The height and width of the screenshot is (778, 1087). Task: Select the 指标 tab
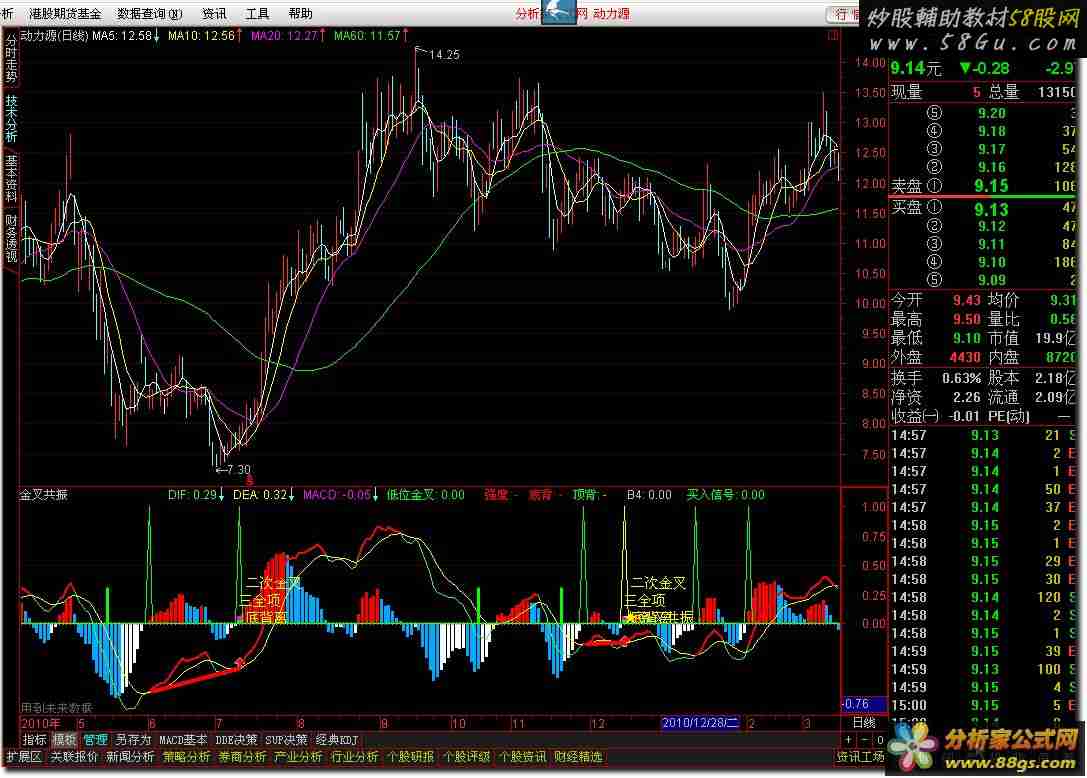pos(34,740)
